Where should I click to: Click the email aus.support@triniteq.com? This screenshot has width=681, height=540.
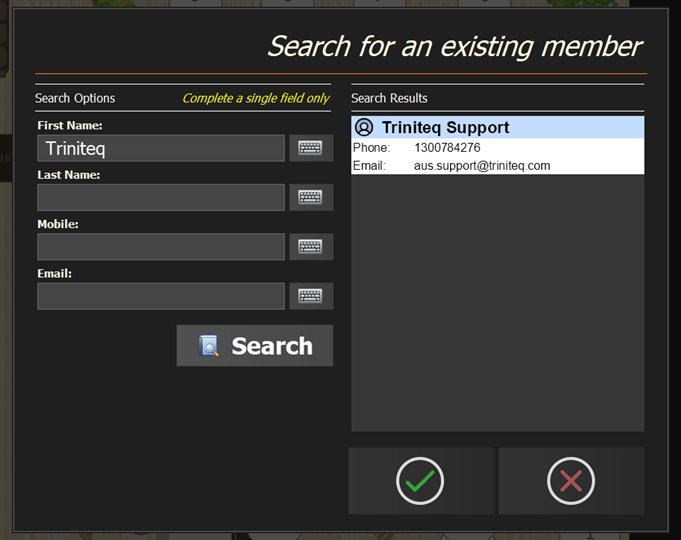(x=482, y=166)
